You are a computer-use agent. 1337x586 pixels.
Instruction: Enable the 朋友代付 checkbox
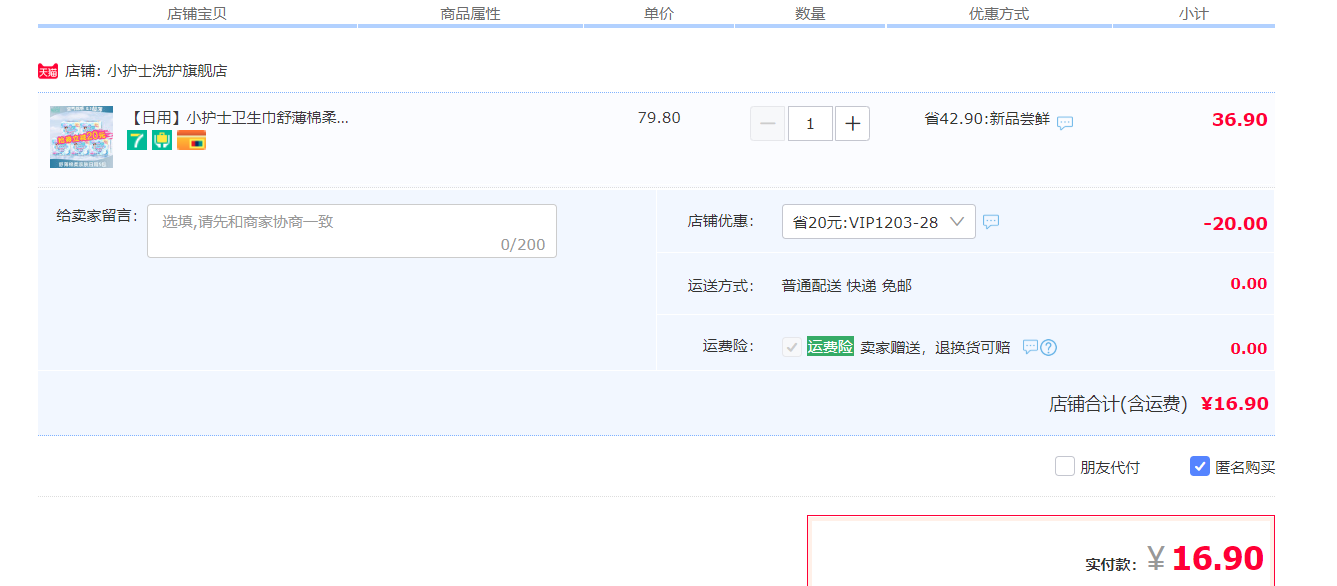[x=1065, y=466]
